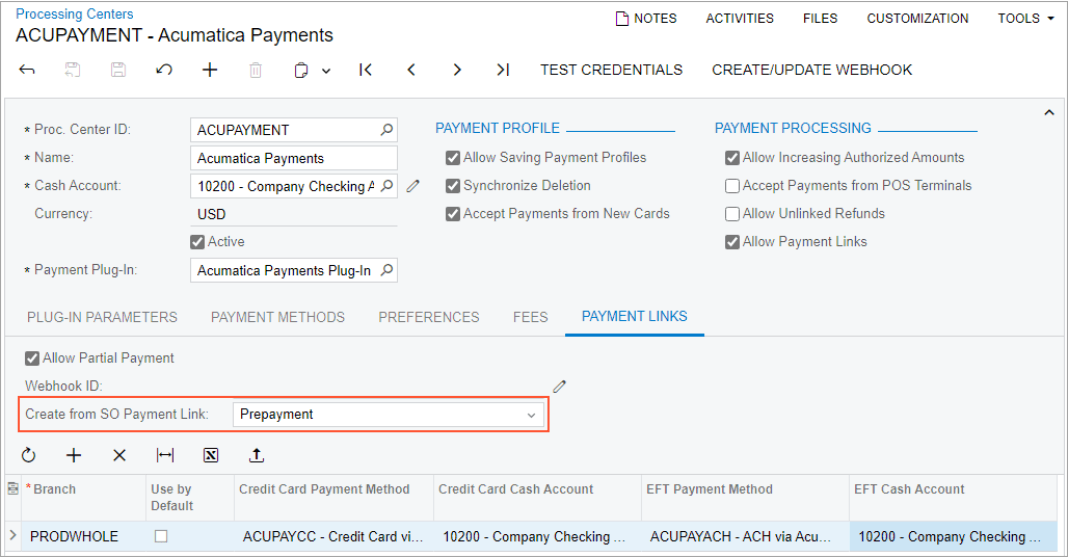
Task: Open Files in the header
Action: point(820,18)
